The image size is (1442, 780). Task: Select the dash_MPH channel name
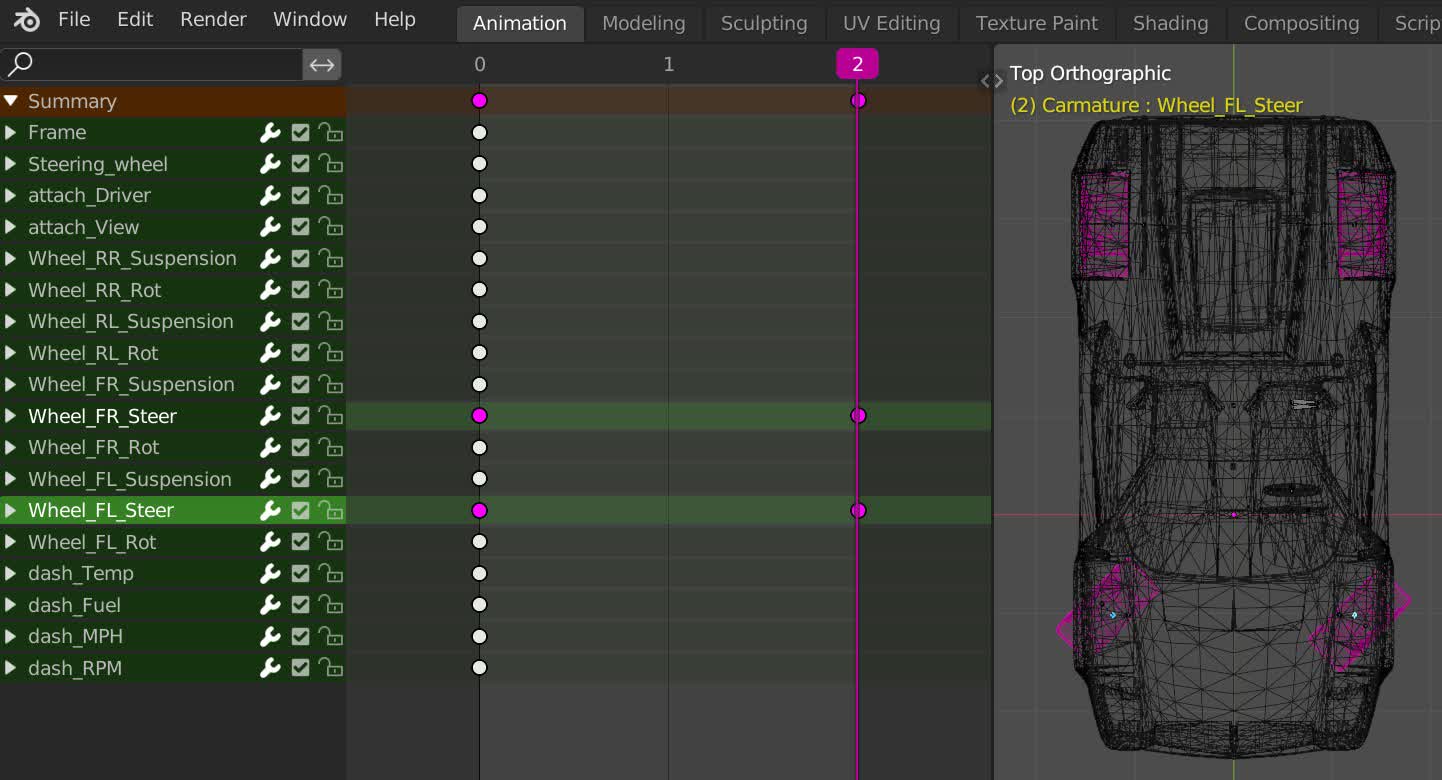click(x=75, y=637)
